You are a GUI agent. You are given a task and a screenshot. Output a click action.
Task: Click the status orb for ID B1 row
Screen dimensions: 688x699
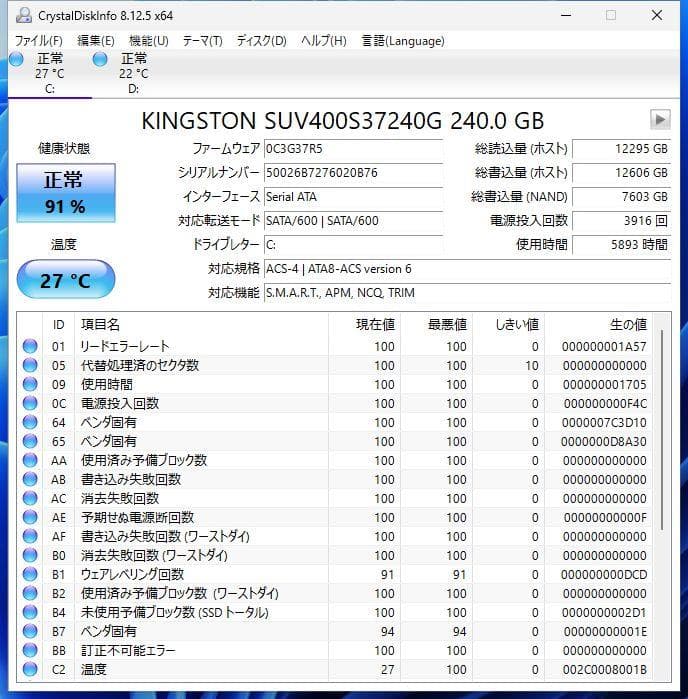(x=30, y=575)
